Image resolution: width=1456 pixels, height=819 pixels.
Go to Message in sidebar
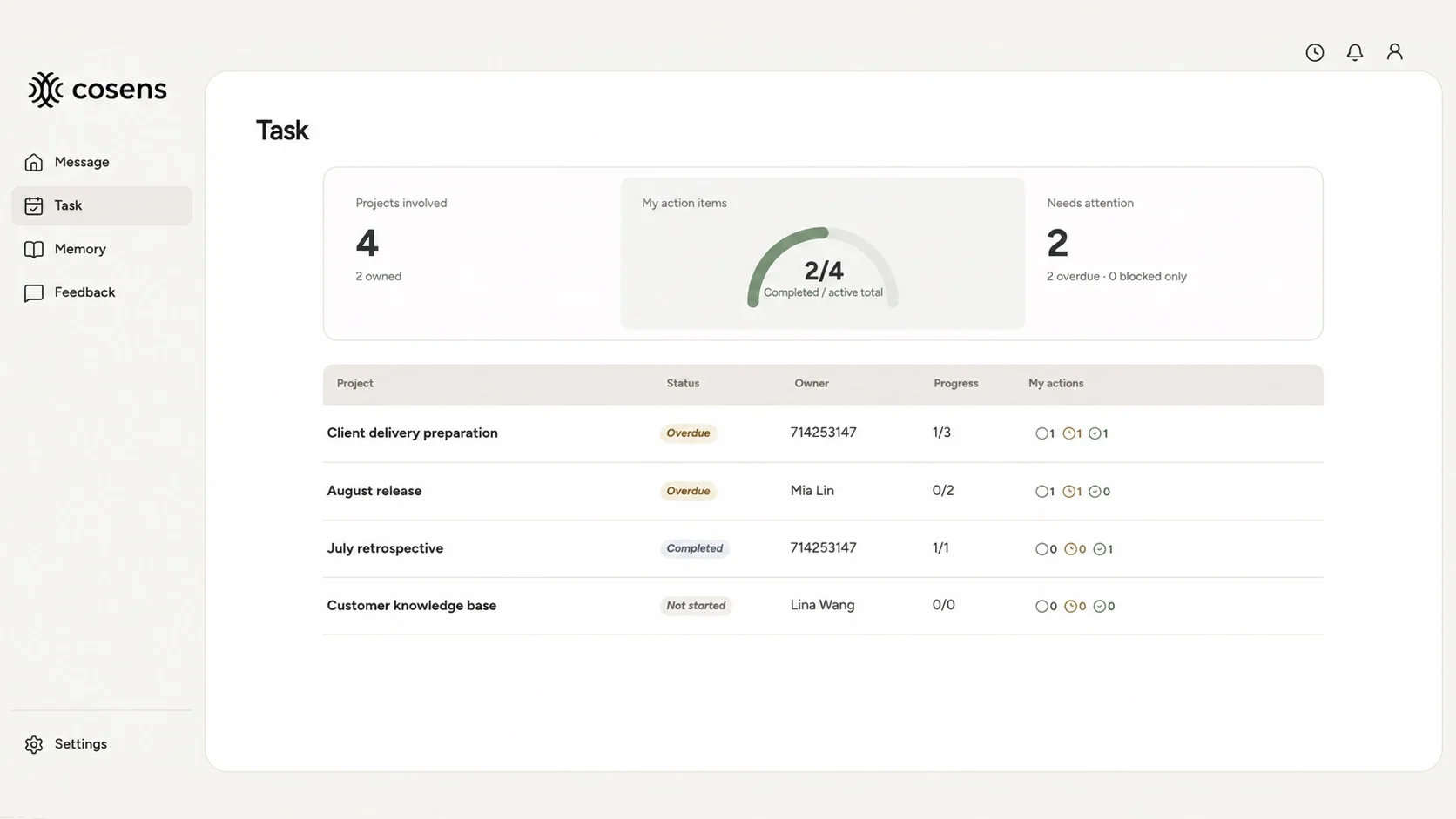[102, 162]
